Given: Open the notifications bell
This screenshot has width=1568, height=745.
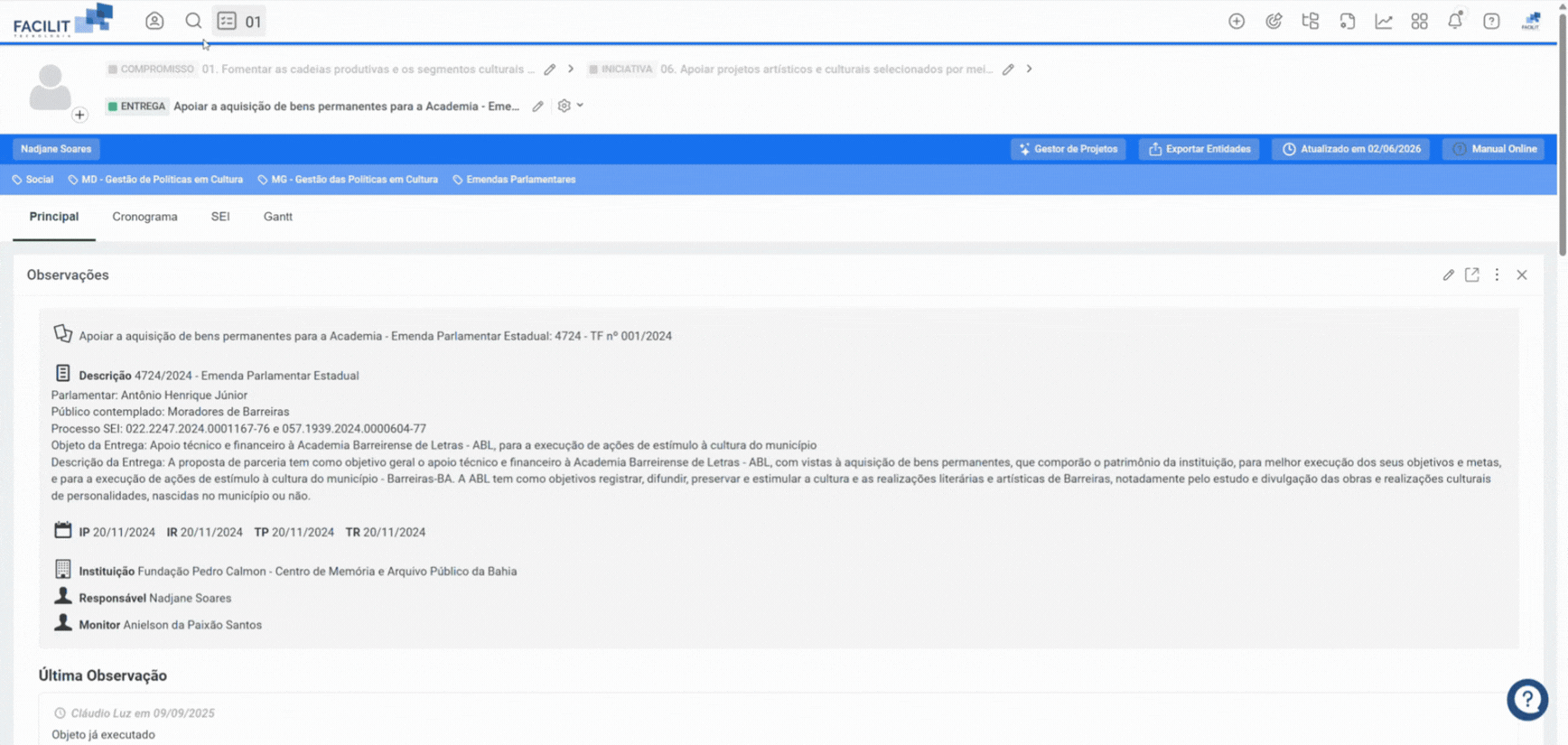Looking at the screenshot, I should pyautogui.click(x=1455, y=21).
